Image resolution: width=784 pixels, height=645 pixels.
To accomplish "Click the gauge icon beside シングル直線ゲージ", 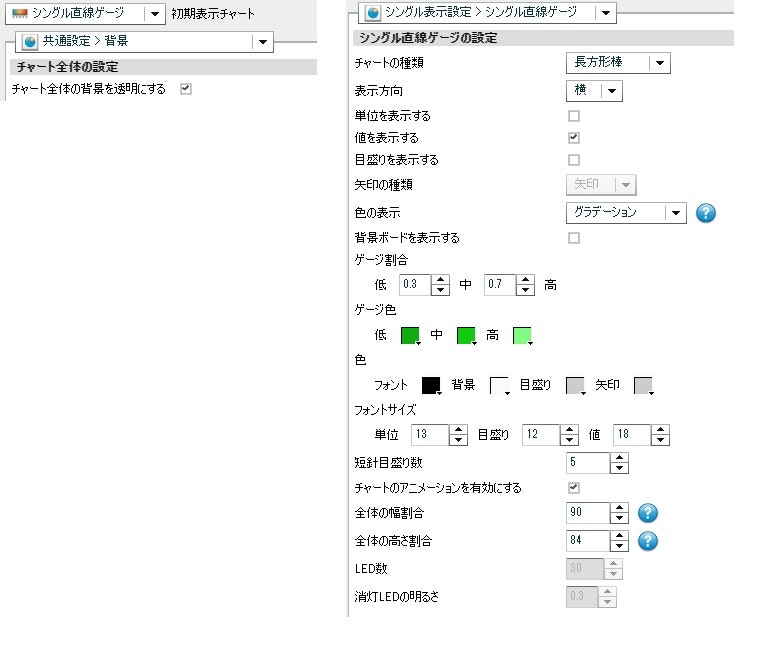I will coord(20,14).
